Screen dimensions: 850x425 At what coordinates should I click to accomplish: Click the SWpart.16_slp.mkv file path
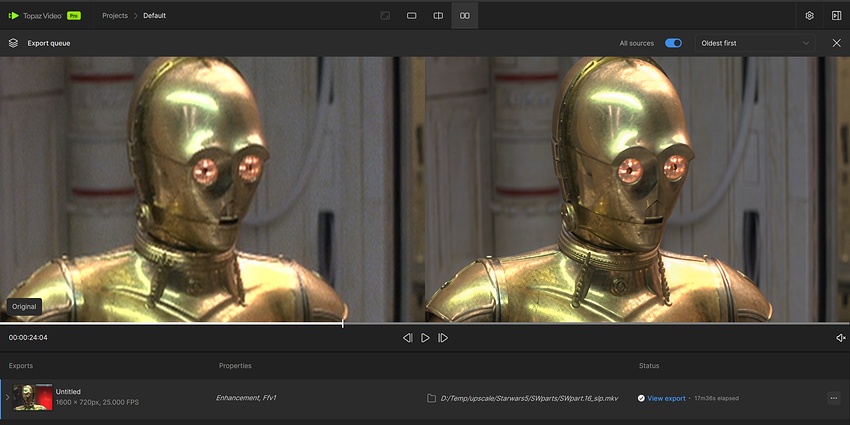pos(529,398)
